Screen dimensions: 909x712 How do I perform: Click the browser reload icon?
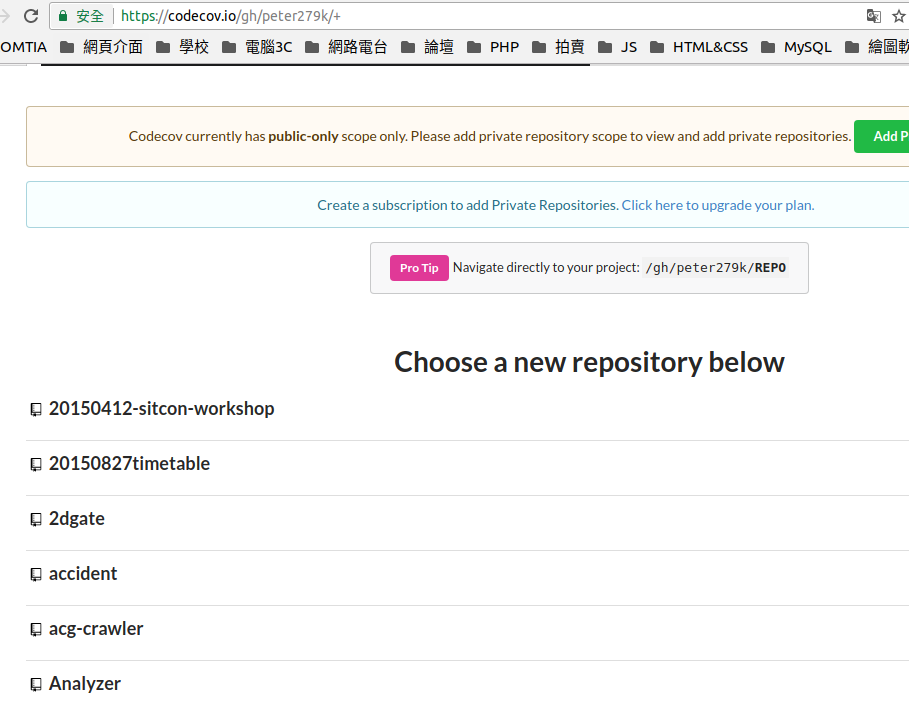31,16
